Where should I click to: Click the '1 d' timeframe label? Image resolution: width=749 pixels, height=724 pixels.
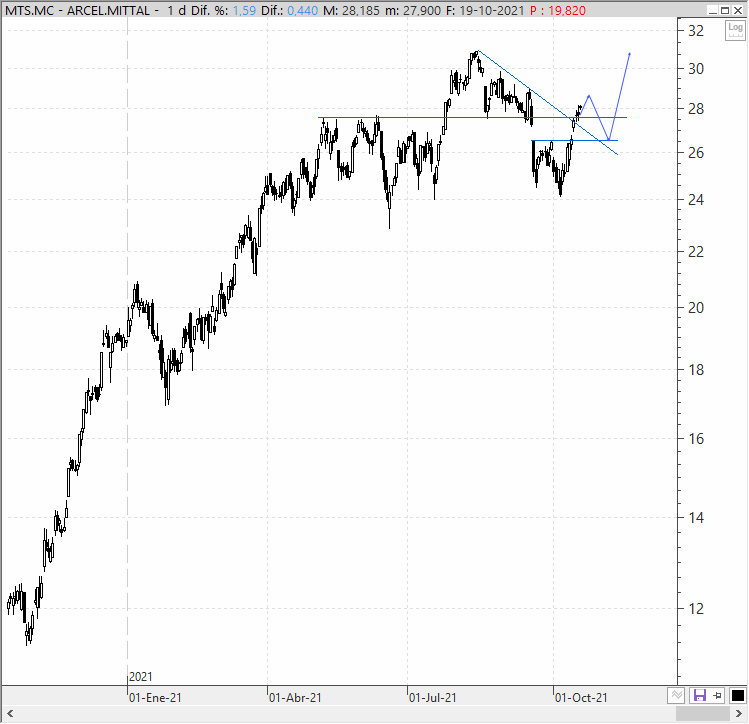coord(176,11)
